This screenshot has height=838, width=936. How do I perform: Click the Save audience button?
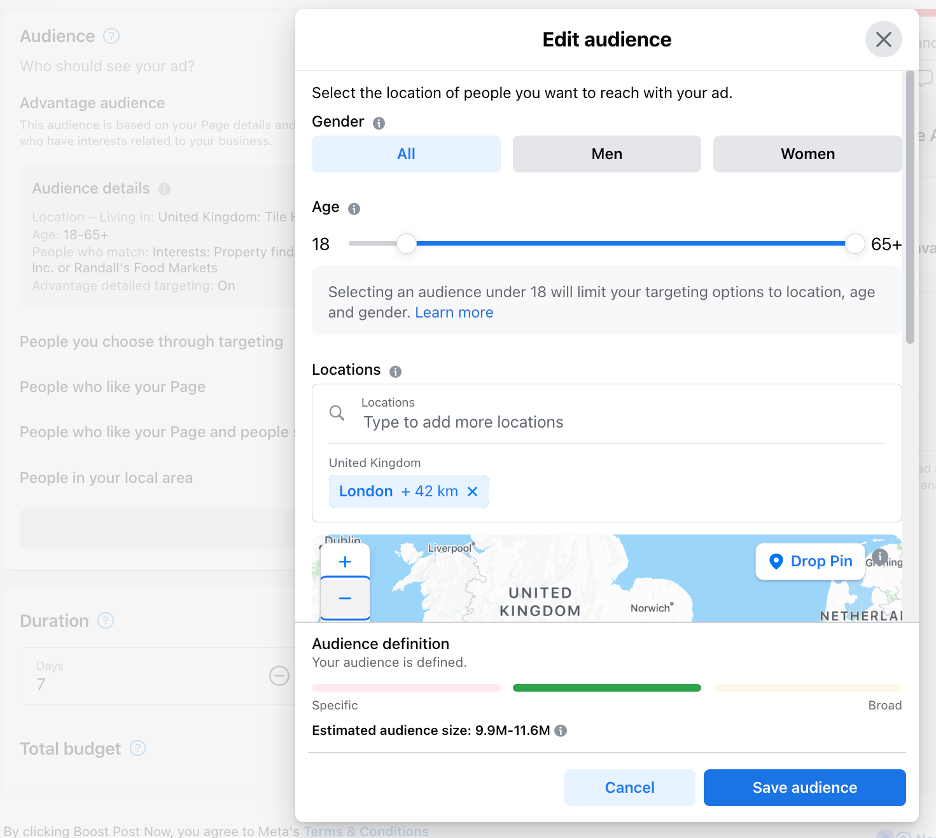tap(804, 787)
